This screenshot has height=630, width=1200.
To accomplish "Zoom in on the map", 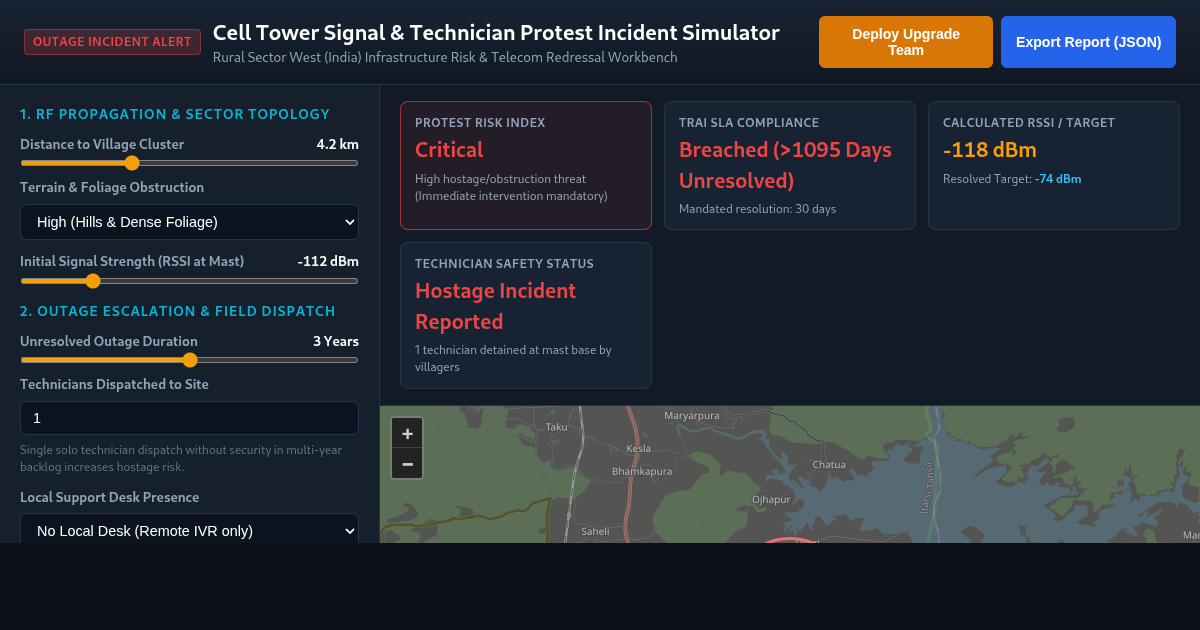I will coord(407,433).
